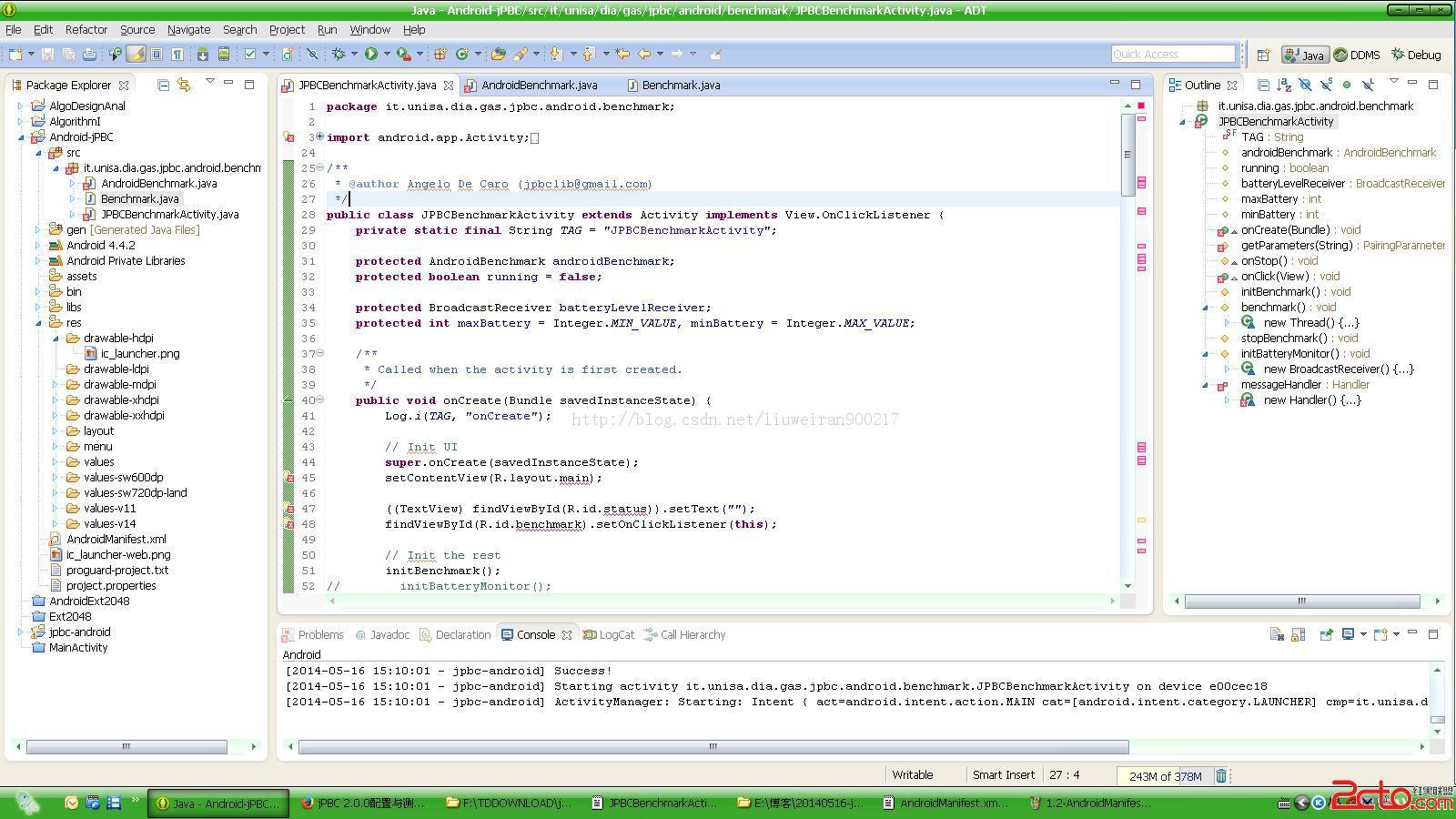
Task: Open the Refactor menu
Action: [x=86, y=29]
